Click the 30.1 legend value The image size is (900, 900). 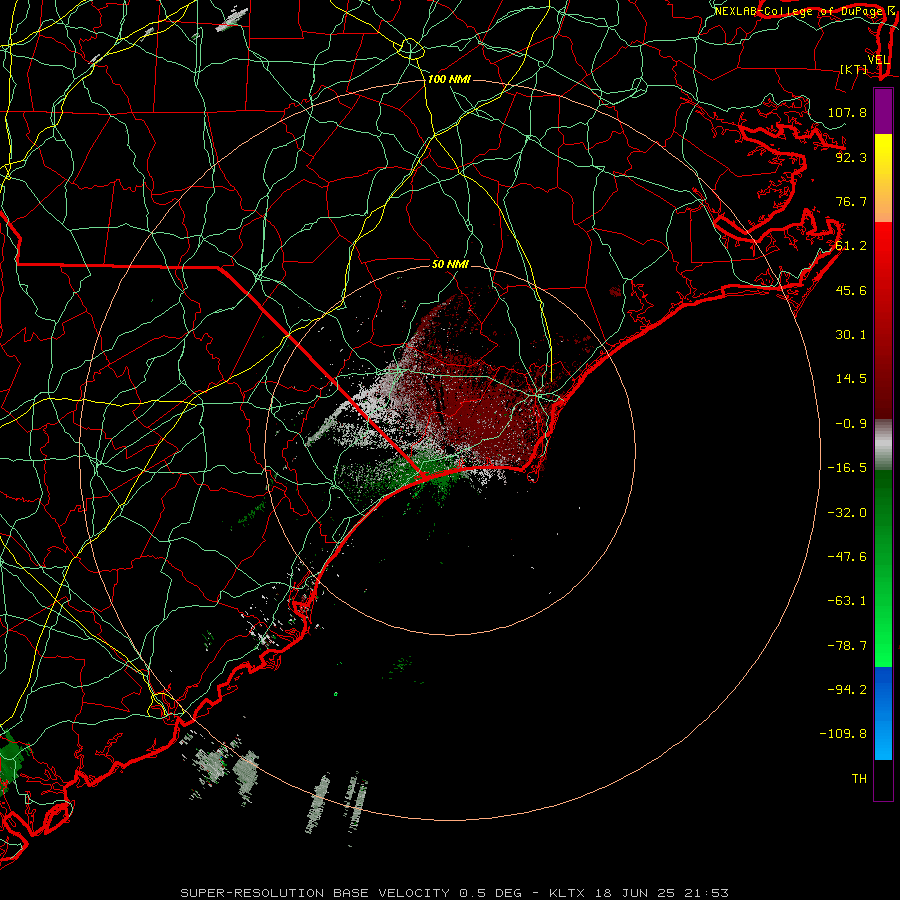(851, 335)
